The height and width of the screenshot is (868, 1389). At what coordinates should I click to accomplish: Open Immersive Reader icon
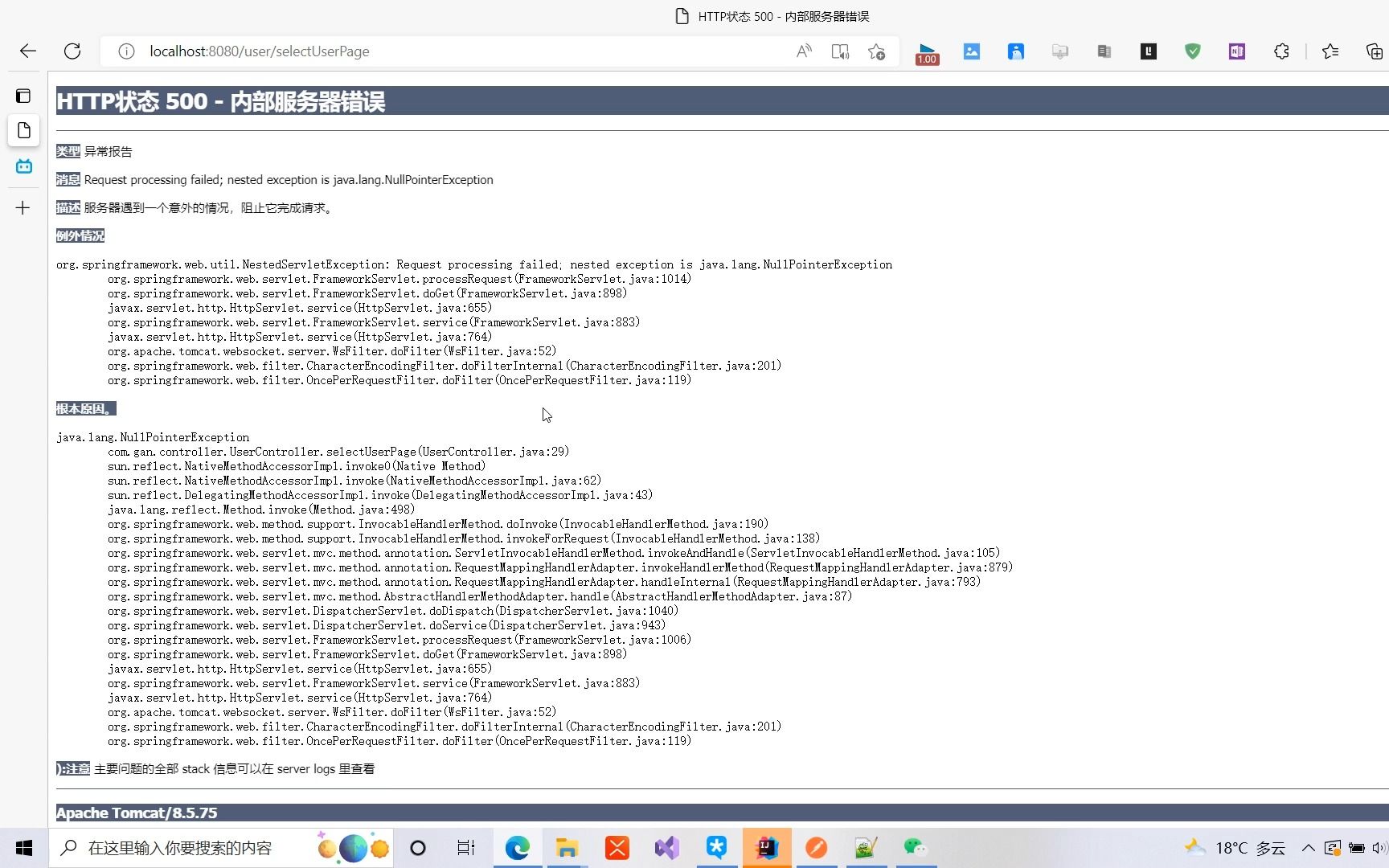coord(840,51)
